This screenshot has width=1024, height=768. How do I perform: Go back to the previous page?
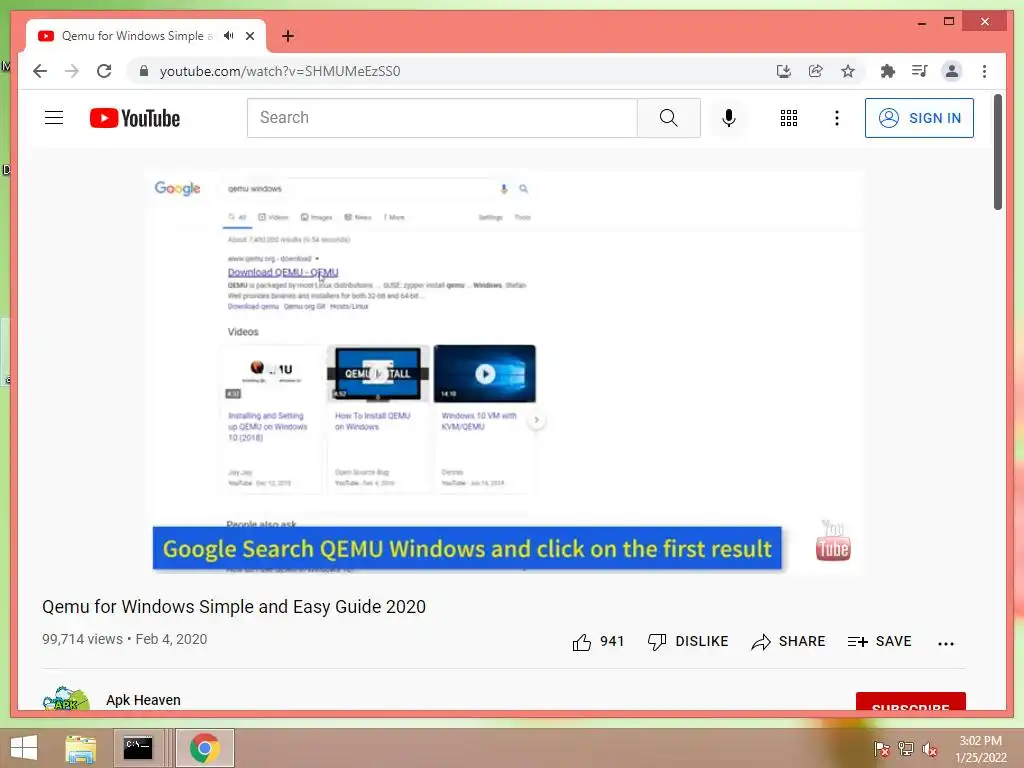tap(40, 71)
